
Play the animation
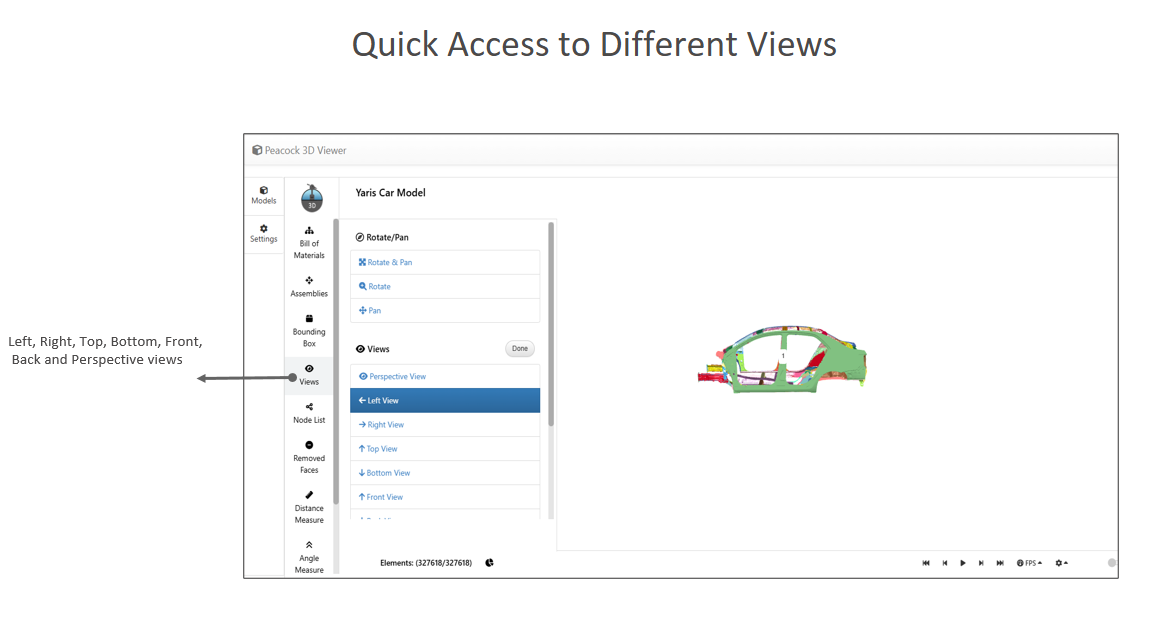click(x=963, y=563)
